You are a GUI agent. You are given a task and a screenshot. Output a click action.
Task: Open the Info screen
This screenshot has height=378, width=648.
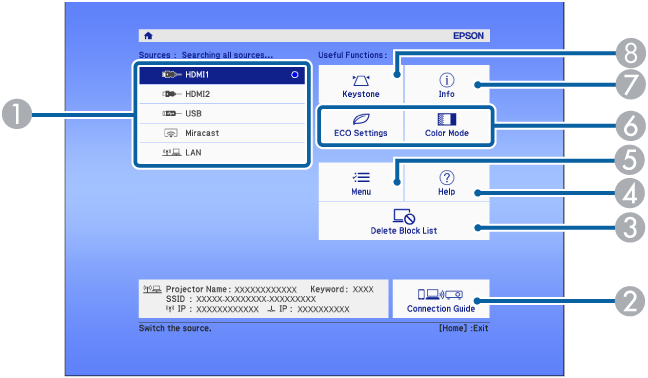tap(447, 84)
